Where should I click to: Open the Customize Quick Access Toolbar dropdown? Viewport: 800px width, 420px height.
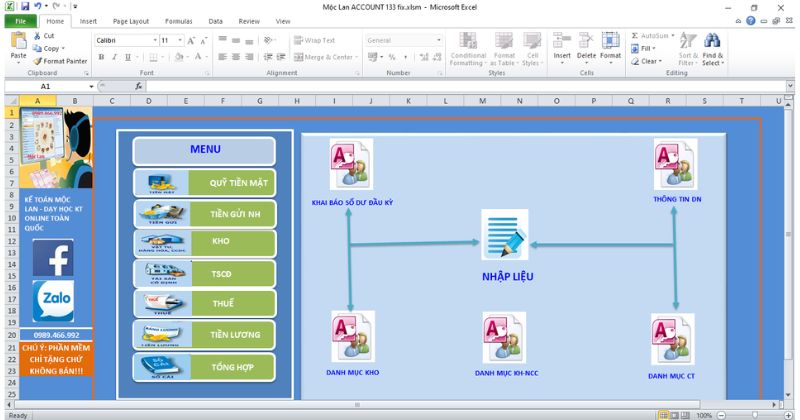click(x=75, y=7)
